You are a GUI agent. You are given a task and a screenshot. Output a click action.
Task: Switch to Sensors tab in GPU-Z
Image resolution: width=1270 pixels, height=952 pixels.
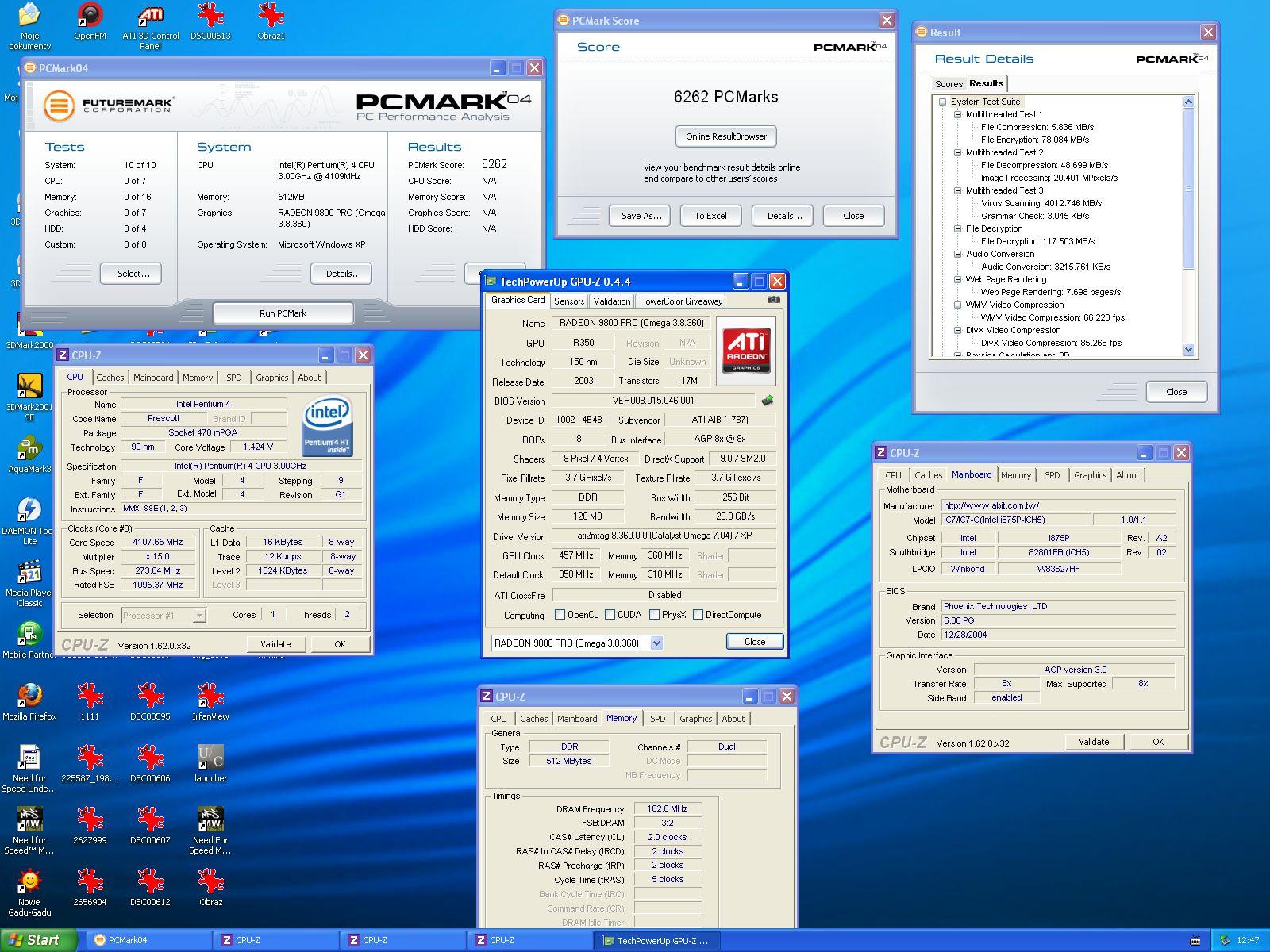[569, 301]
